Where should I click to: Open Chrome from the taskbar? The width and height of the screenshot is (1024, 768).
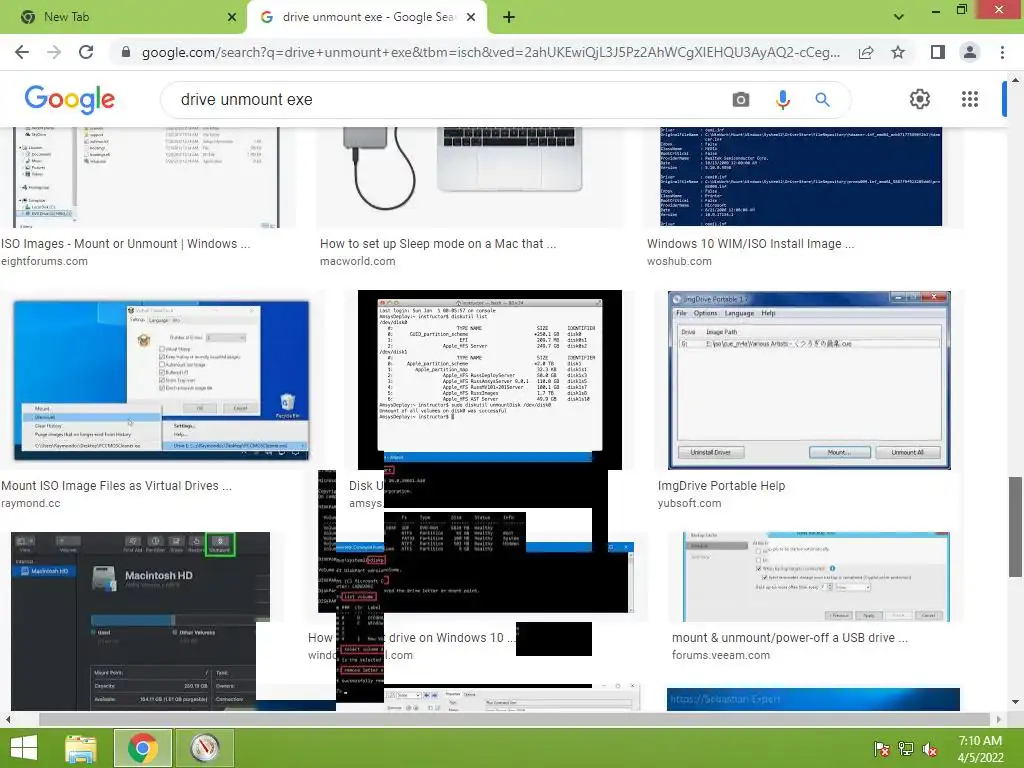[x=143, y=748]
